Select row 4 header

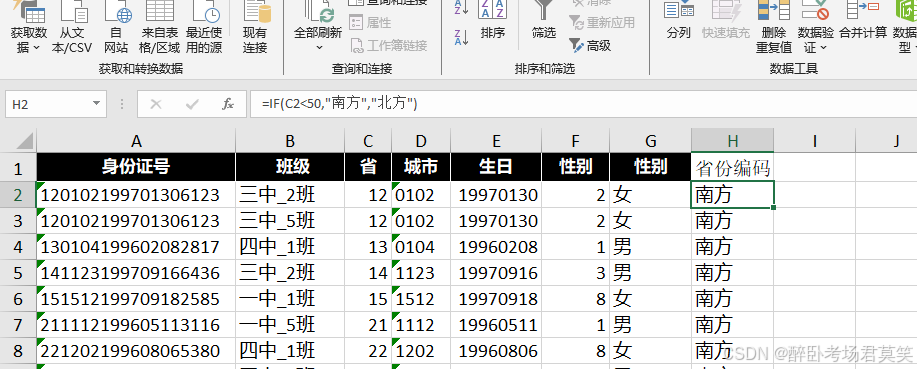coord(18,247)
